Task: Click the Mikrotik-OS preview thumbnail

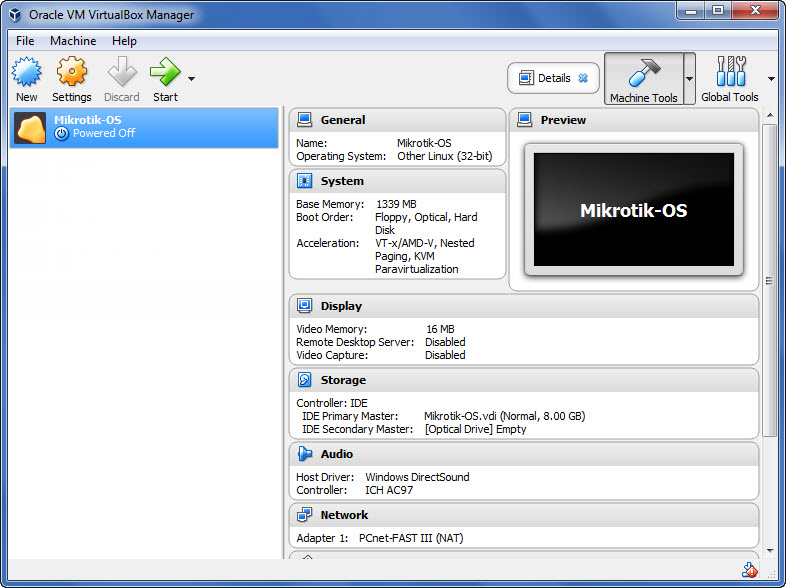Action: click(x=634, y=210)
